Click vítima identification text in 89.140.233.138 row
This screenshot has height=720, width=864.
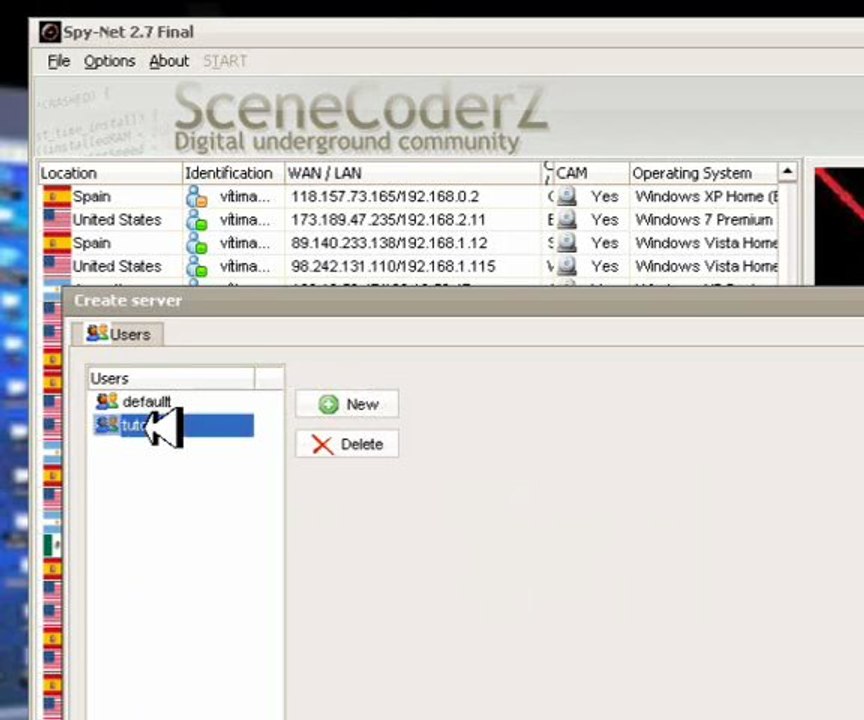[245, 243]
